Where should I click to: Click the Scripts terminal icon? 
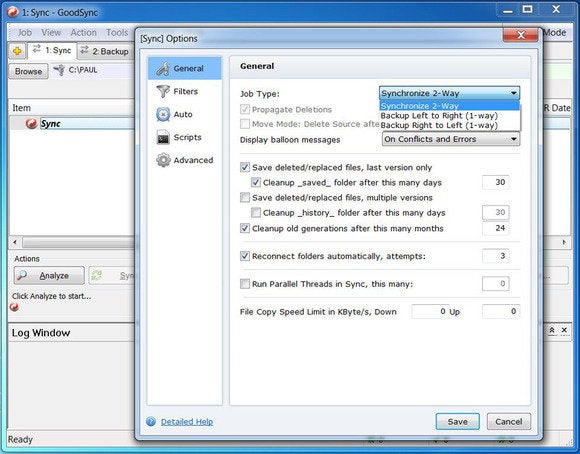coord(163,137)
